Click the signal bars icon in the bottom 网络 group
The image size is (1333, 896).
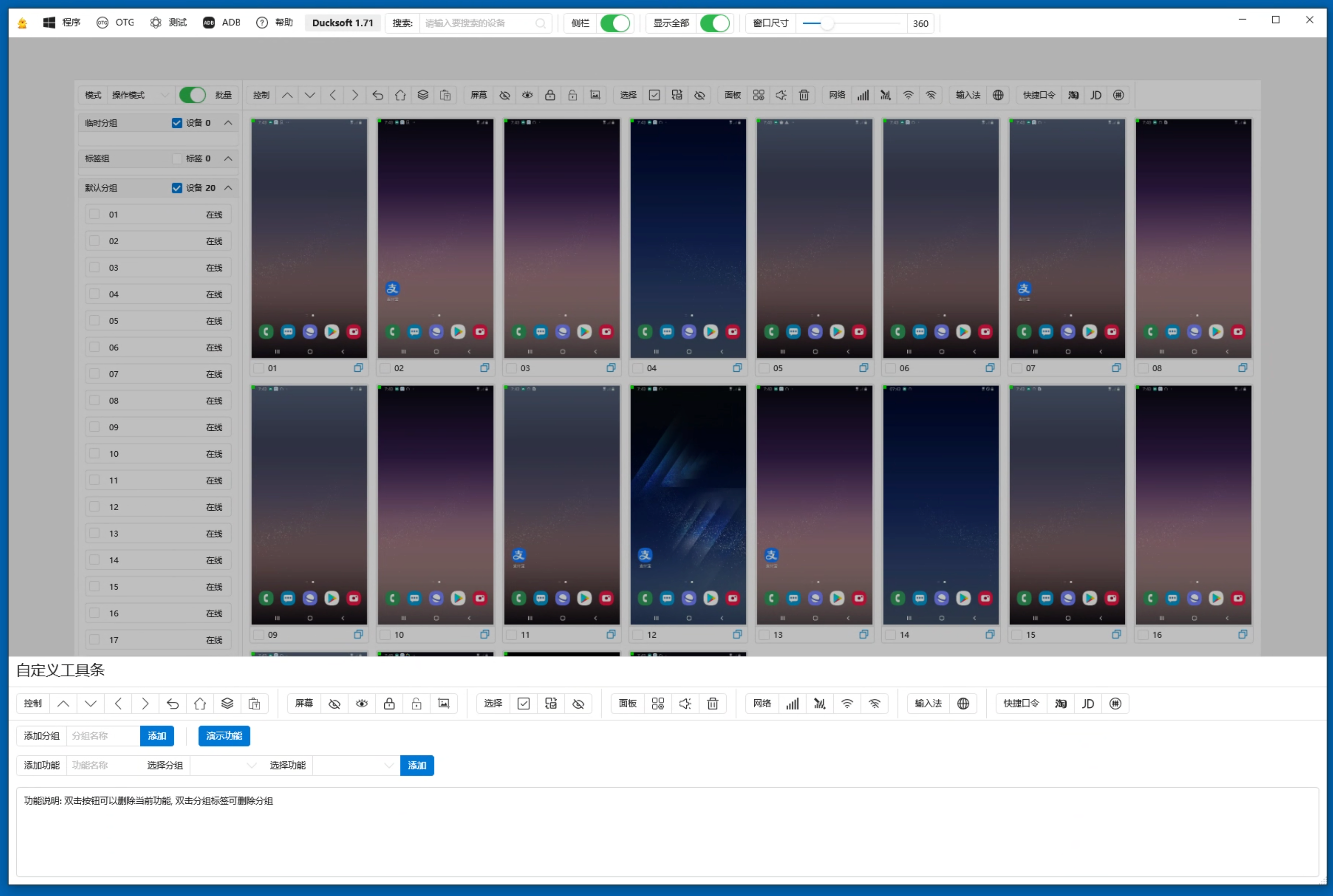792,703
